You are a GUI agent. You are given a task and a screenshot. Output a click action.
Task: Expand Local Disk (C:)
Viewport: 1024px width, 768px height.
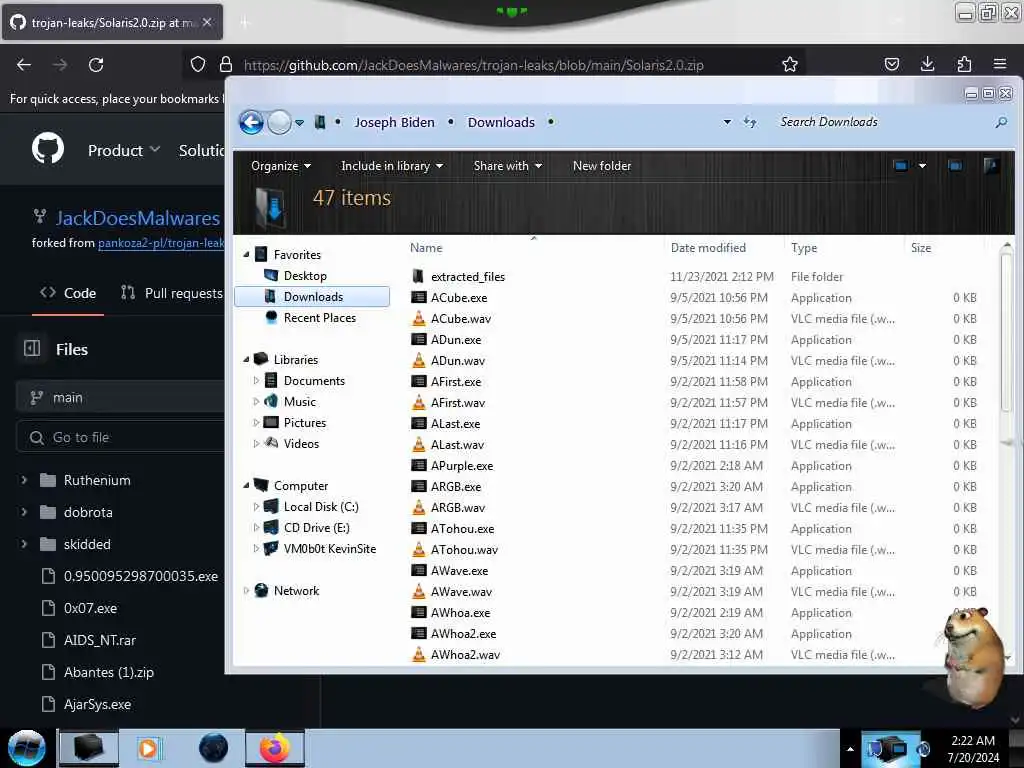256,507
